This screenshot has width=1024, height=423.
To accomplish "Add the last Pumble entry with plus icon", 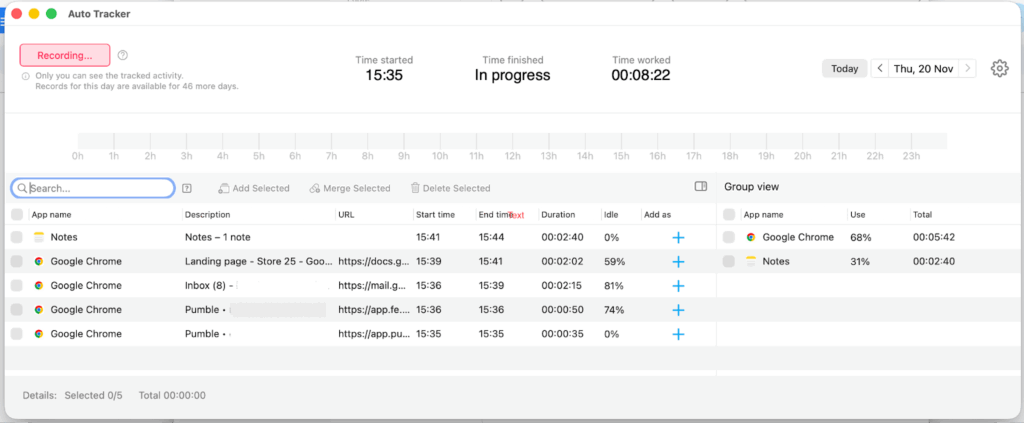I will click(x=678, y=334).
